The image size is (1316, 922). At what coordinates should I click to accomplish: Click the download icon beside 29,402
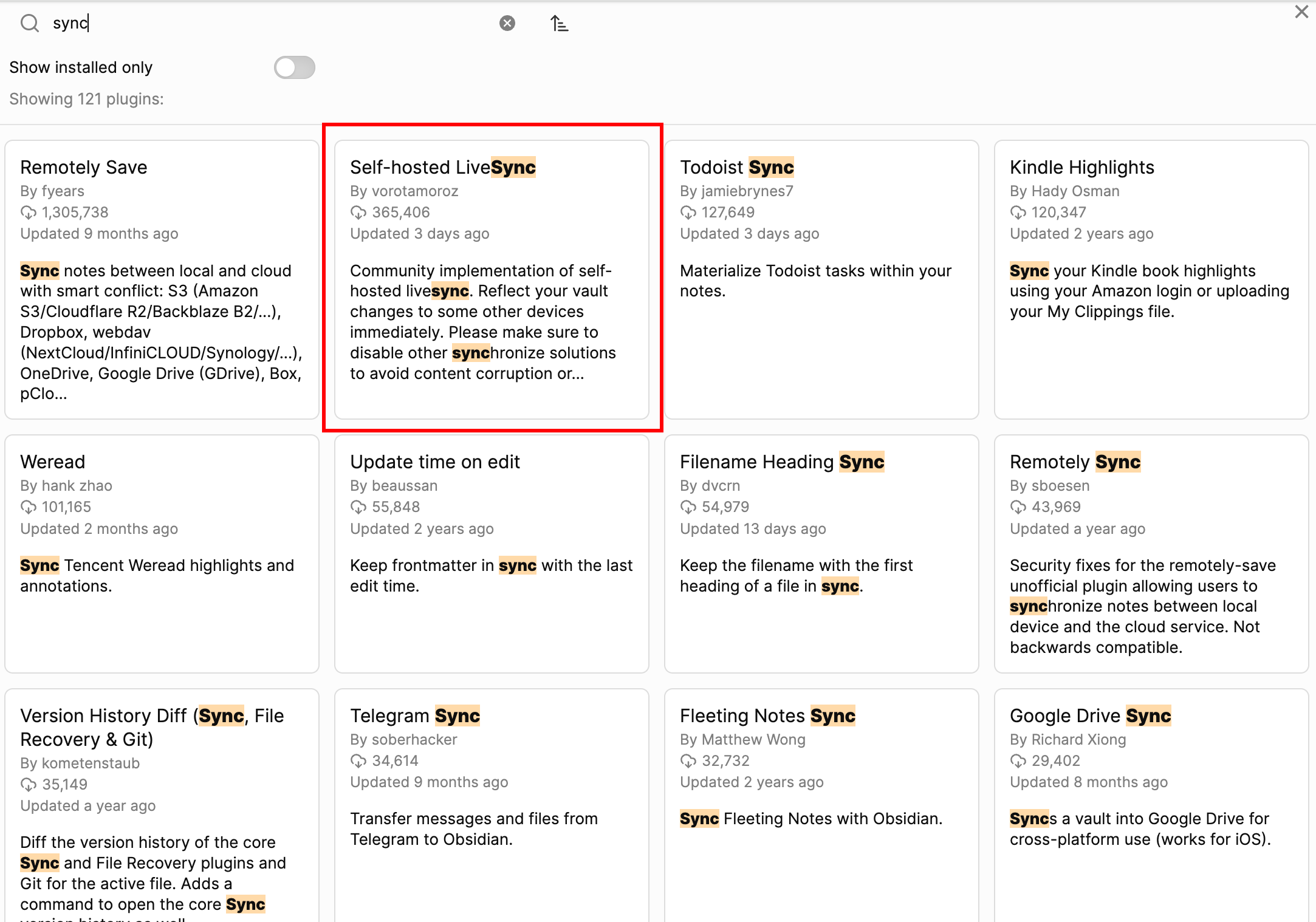pos(1018,761)
